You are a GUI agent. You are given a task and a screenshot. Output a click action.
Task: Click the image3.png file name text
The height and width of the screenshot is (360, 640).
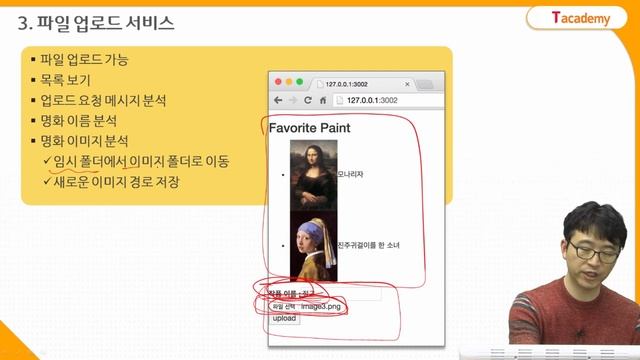(321, 306)
